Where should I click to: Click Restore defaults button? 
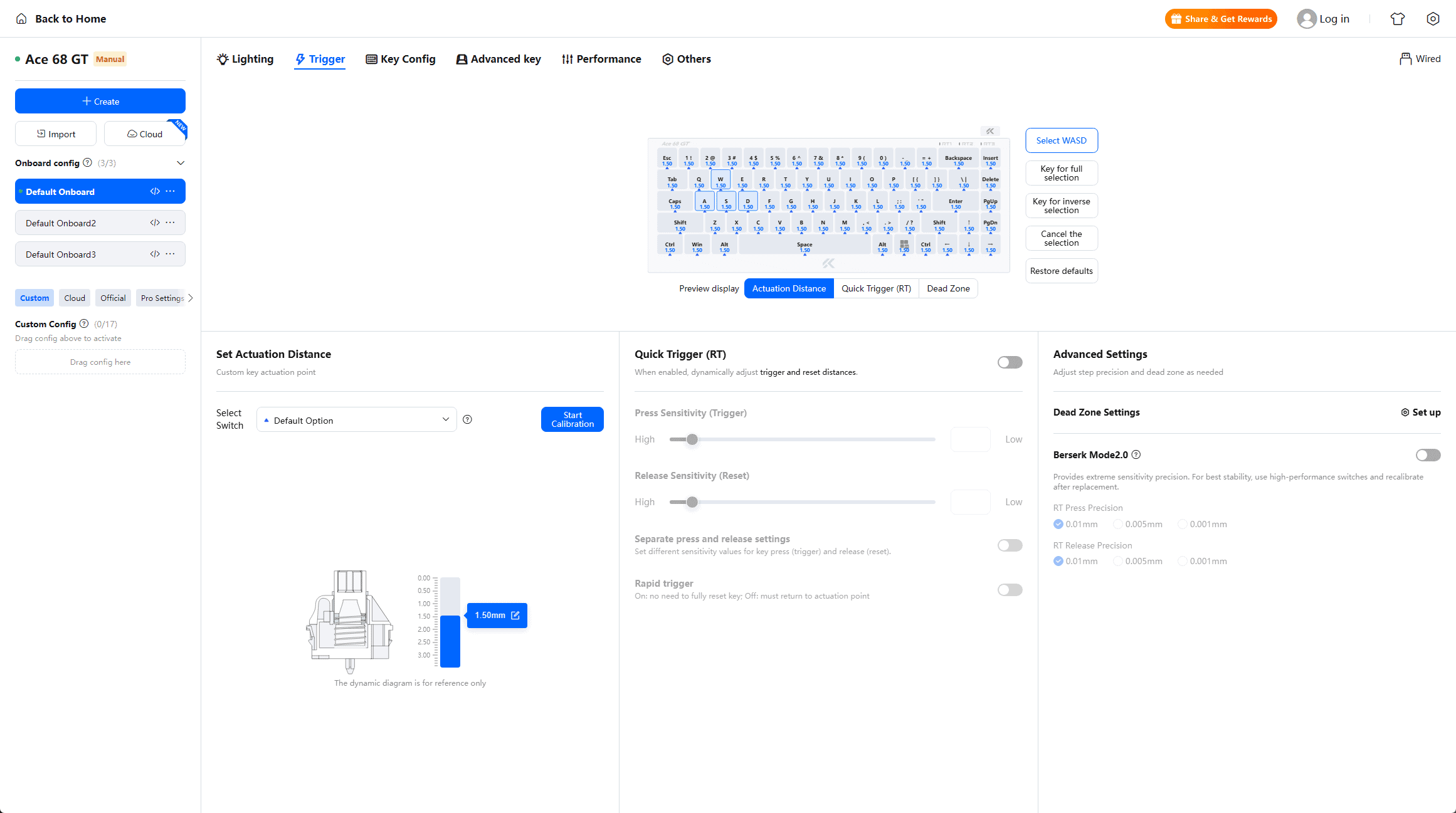click(x=1062, y=271)
